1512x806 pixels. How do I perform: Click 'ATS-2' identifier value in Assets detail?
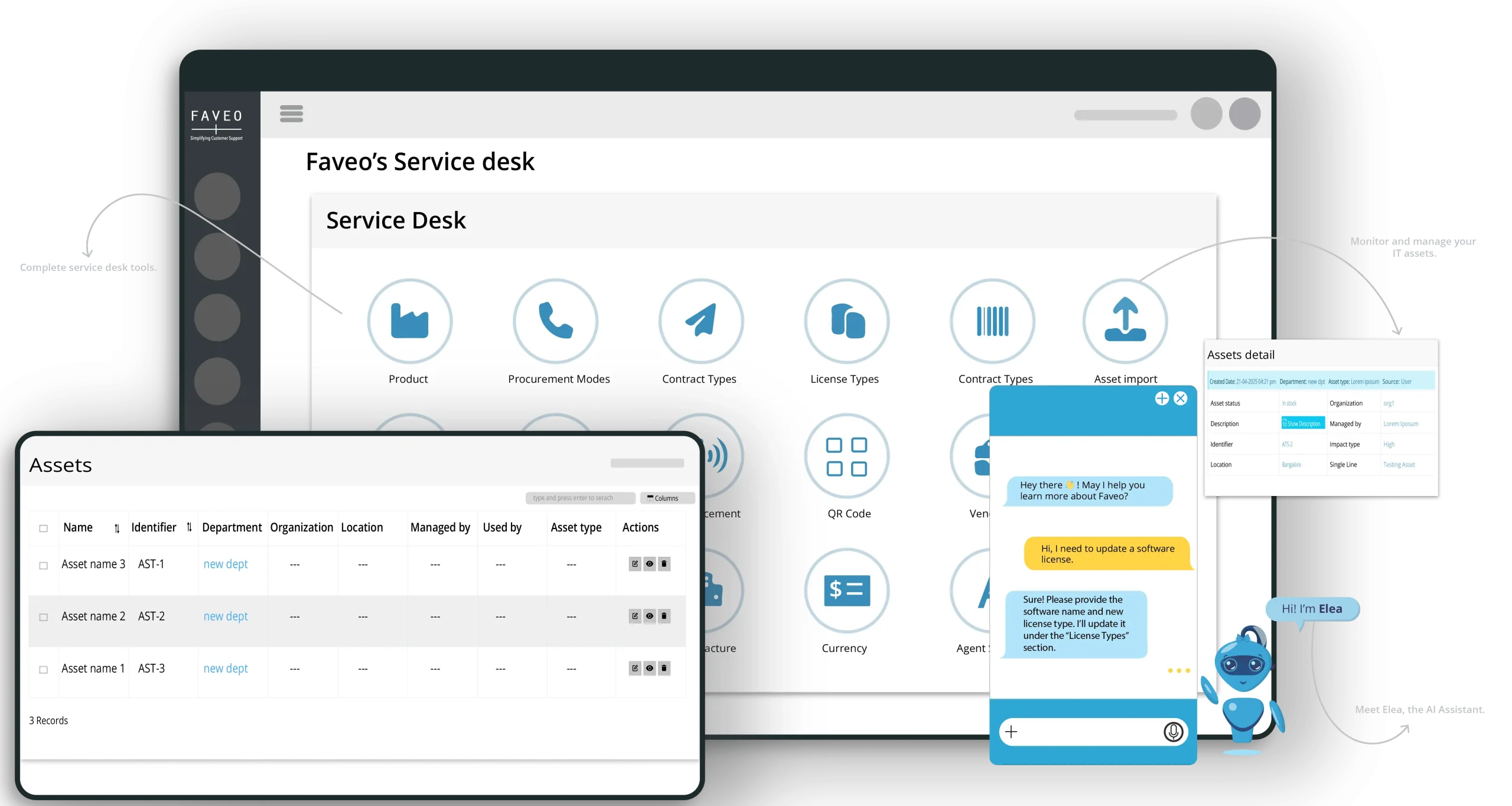pyautogui.click(x=1287, y=444)
